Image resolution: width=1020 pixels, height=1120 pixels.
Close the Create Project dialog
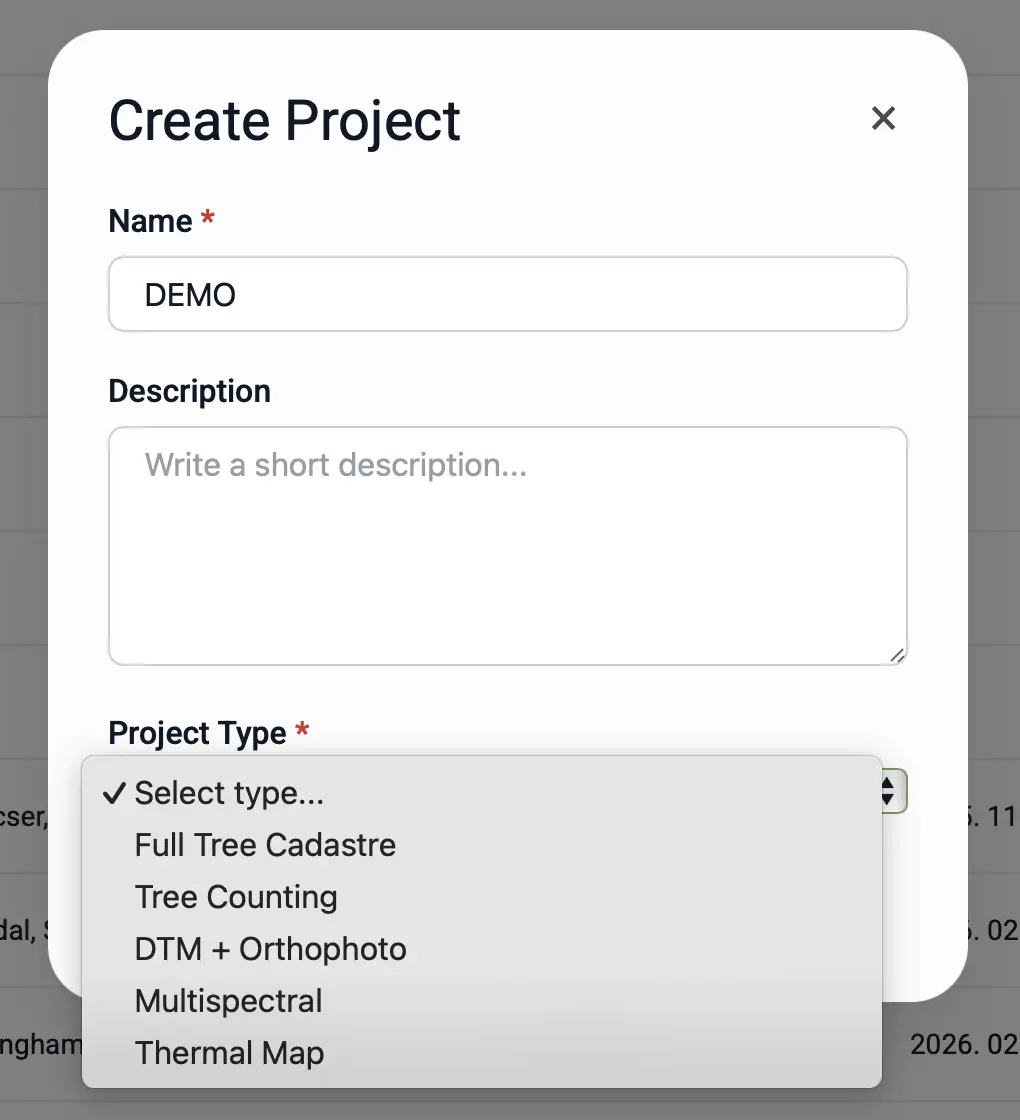tap(882, 119)
